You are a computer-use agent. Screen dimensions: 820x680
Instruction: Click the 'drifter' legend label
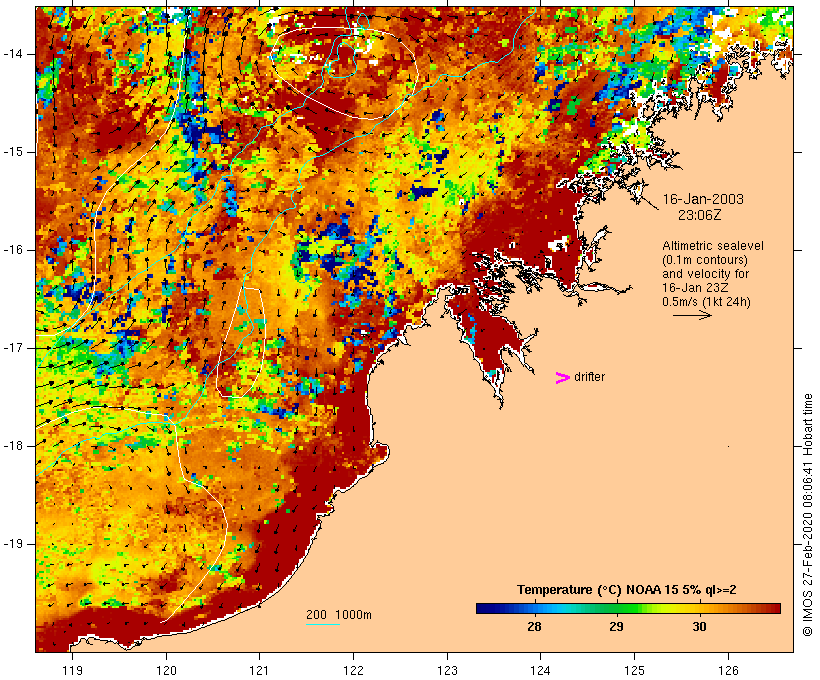coord(589,377)
